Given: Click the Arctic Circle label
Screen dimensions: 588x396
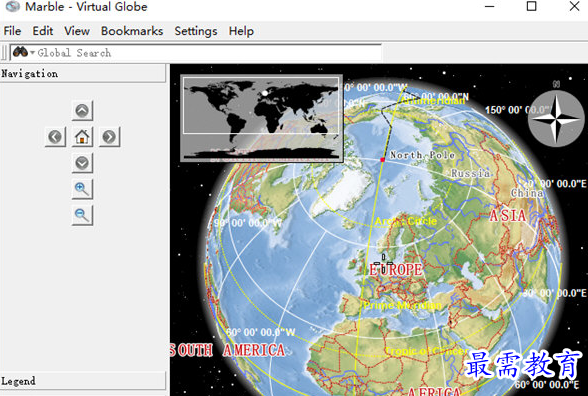Looking at the screenshot, I should (x=406, y=221).
